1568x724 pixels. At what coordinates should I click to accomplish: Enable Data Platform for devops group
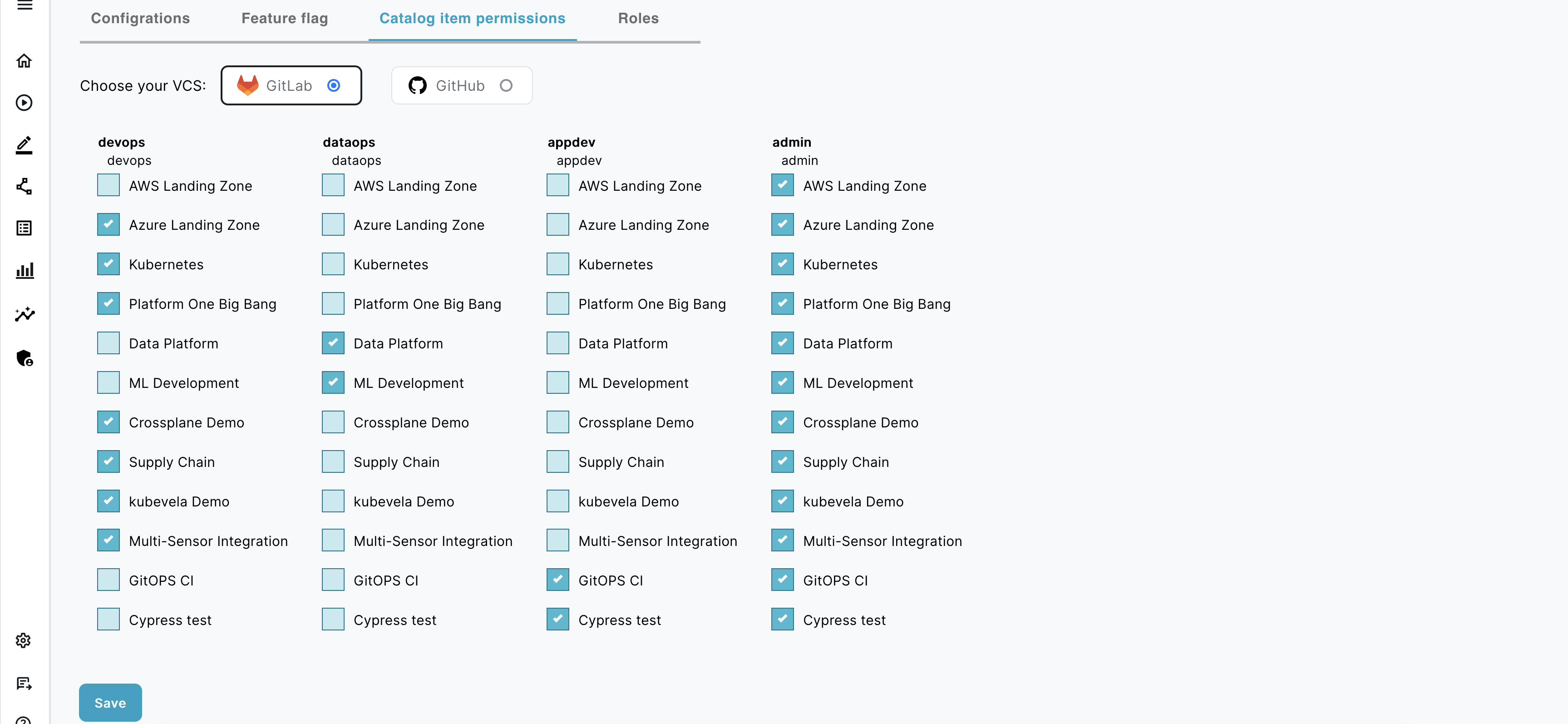coord(108,343)
